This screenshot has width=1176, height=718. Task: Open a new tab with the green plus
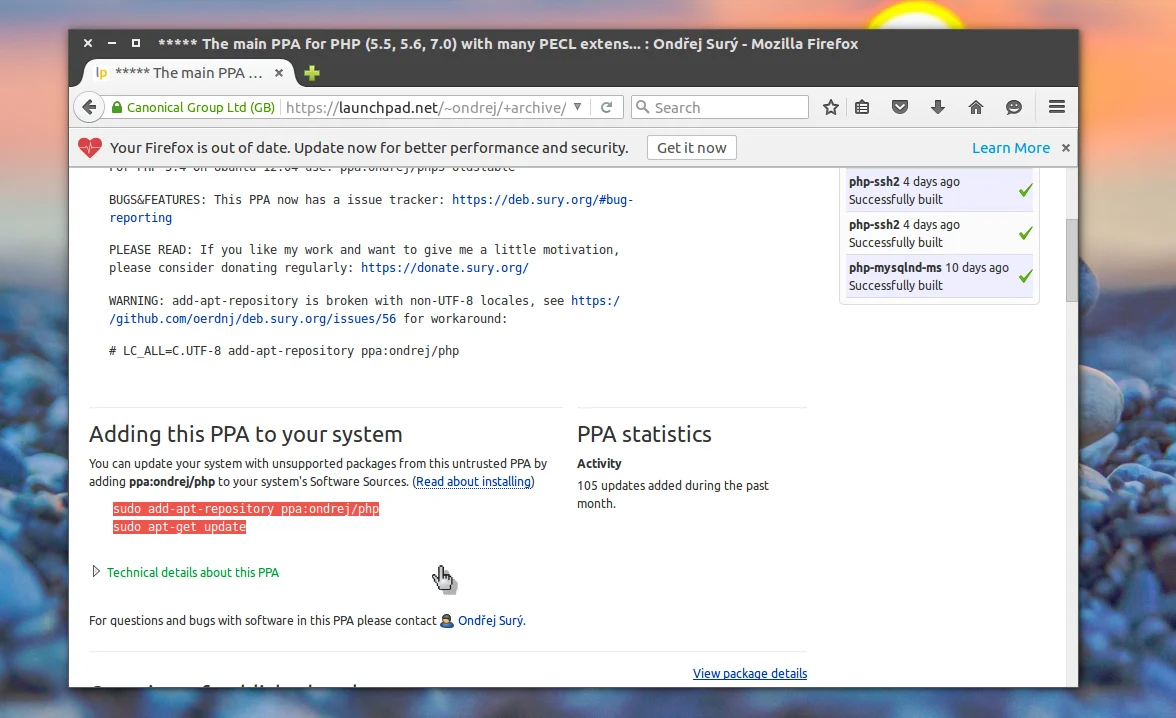pyautogui.click(x=312, y=73)
